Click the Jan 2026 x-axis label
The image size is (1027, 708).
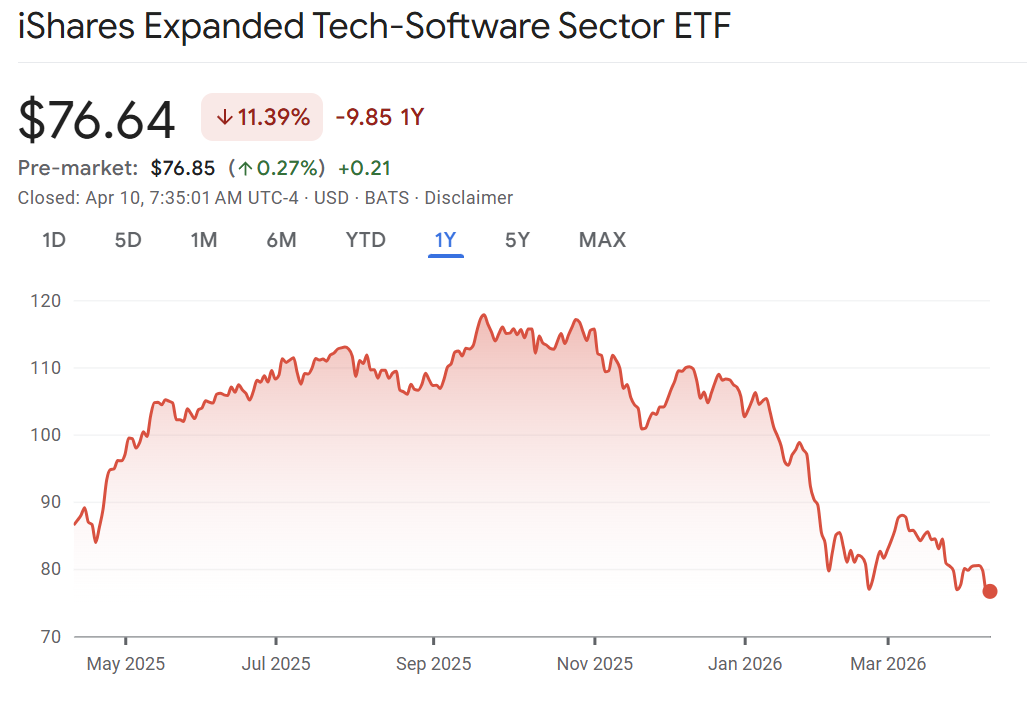point(745,664)
